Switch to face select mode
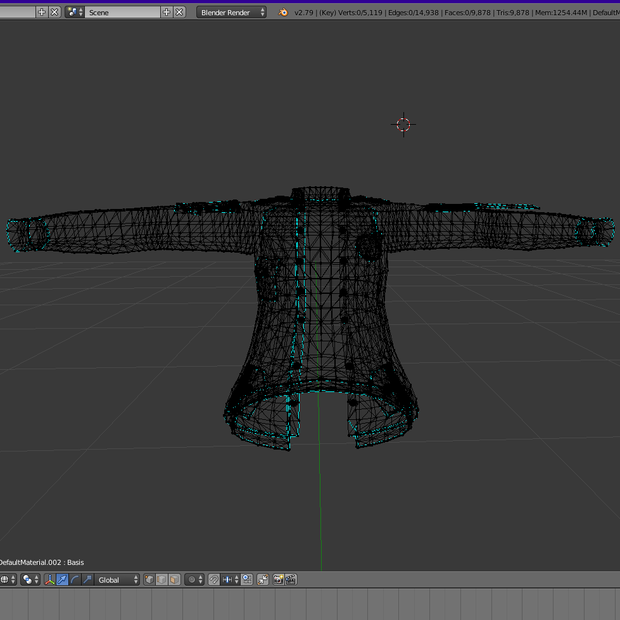The width and height of the screenshot is (620, 620). click(174, 580)
